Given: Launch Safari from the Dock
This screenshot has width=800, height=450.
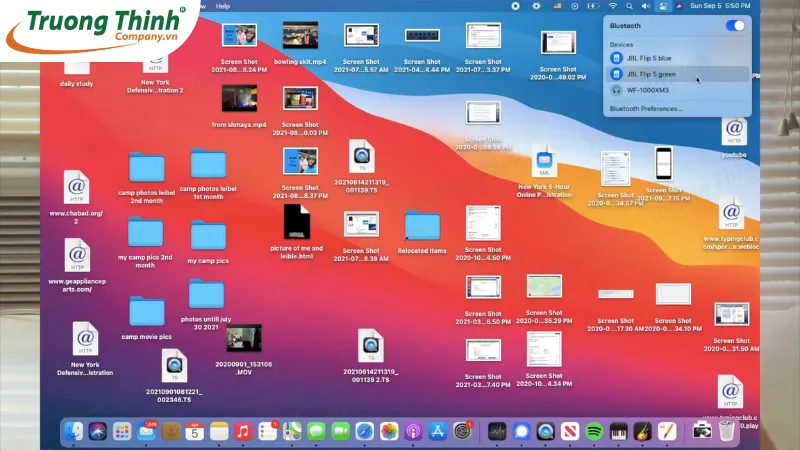Looking at the screenshot, I should click(363, 431).
